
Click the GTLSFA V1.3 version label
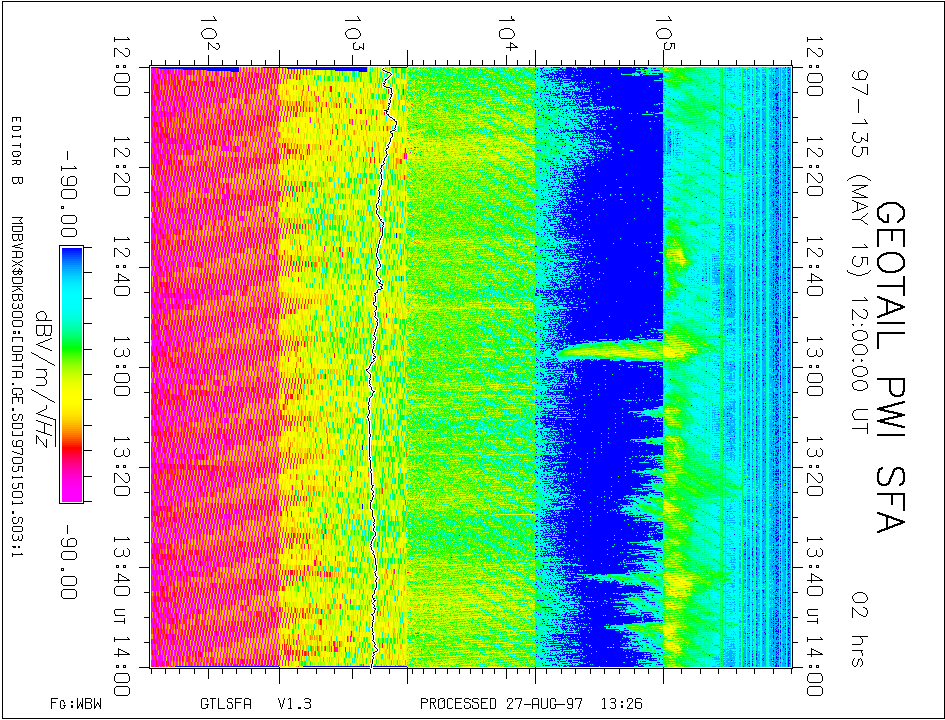pos(243,704)
